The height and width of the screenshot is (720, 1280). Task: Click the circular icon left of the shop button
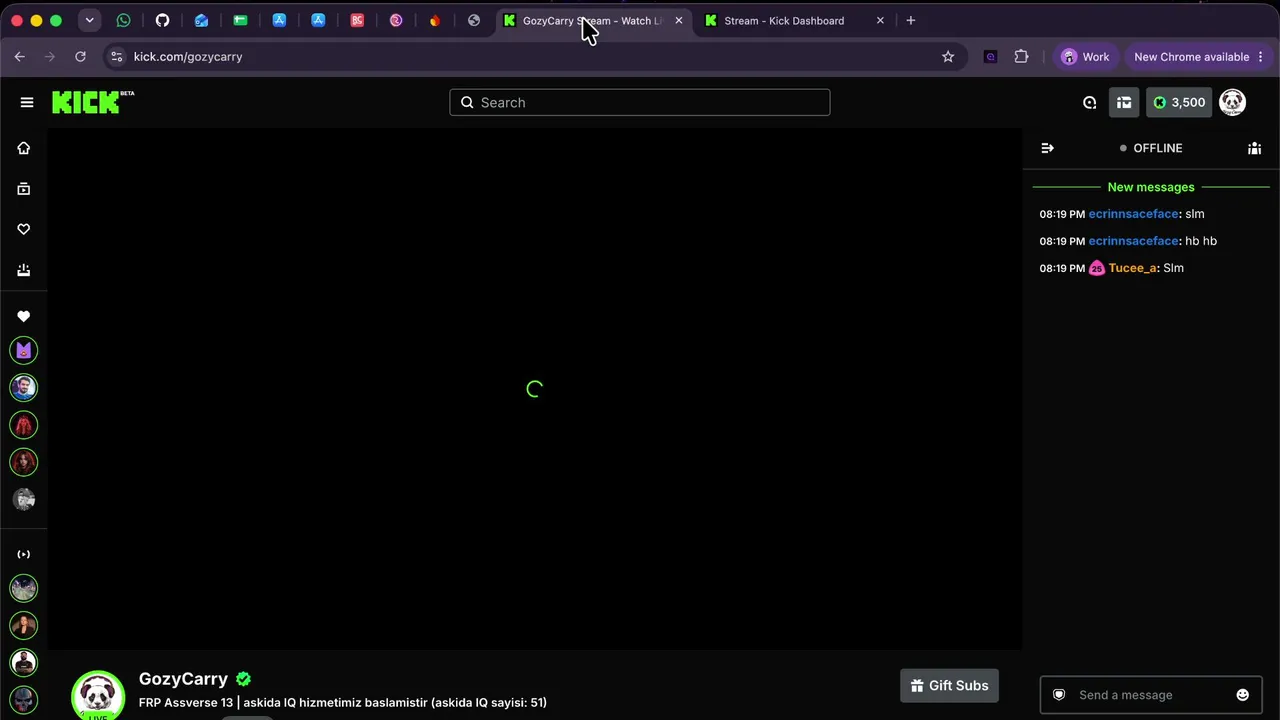(x=1090, y=102)
